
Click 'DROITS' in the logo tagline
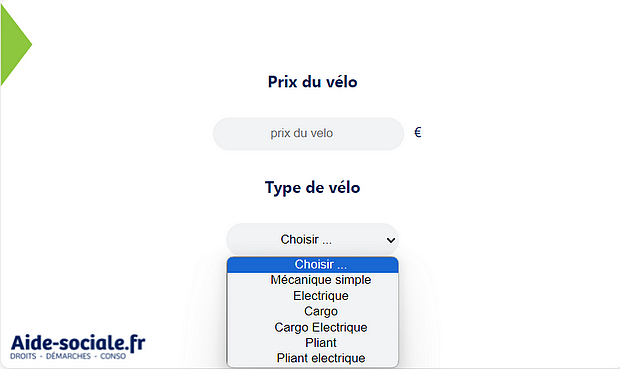click(23, 356)
